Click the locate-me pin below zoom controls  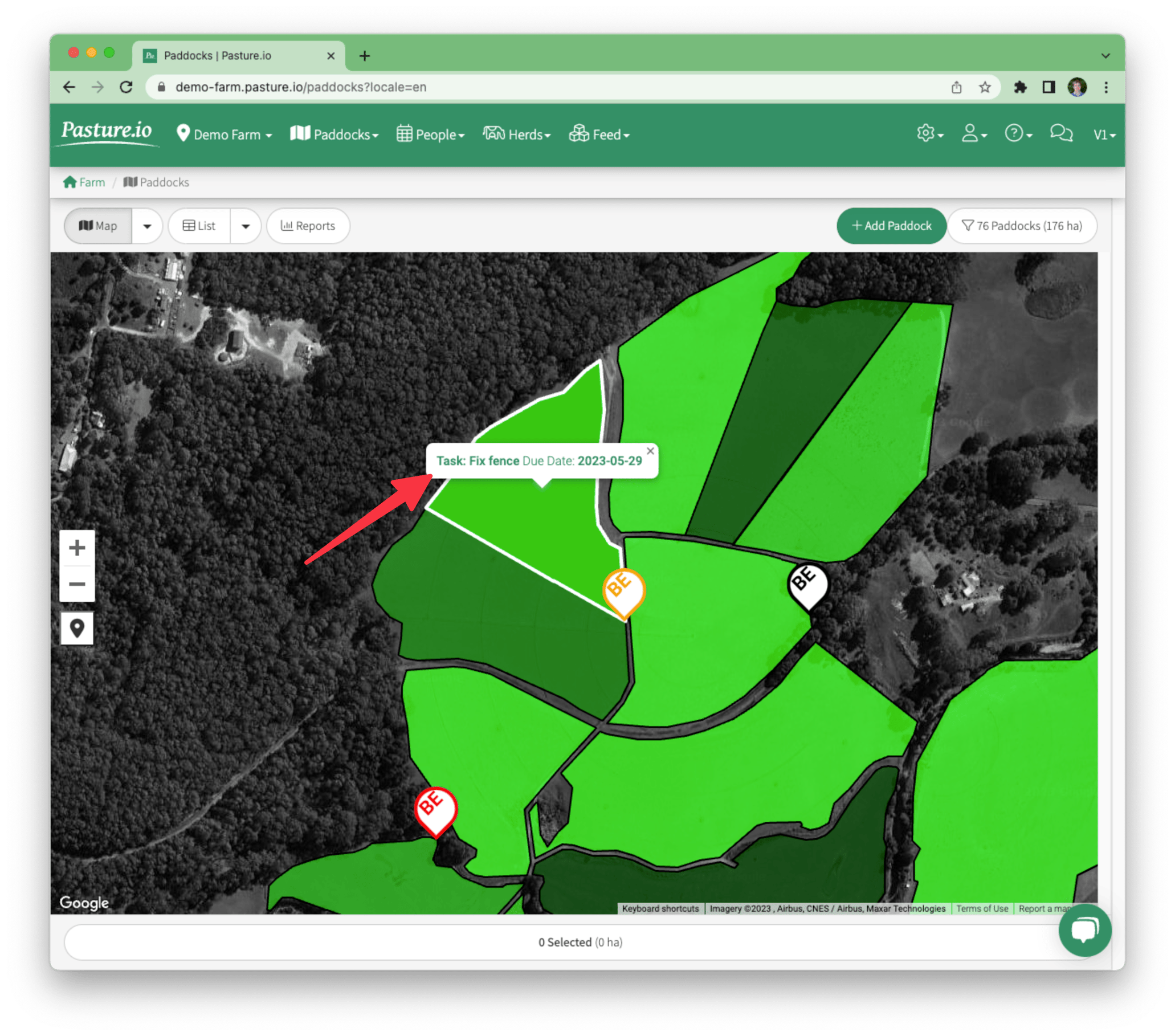[77, 628]
